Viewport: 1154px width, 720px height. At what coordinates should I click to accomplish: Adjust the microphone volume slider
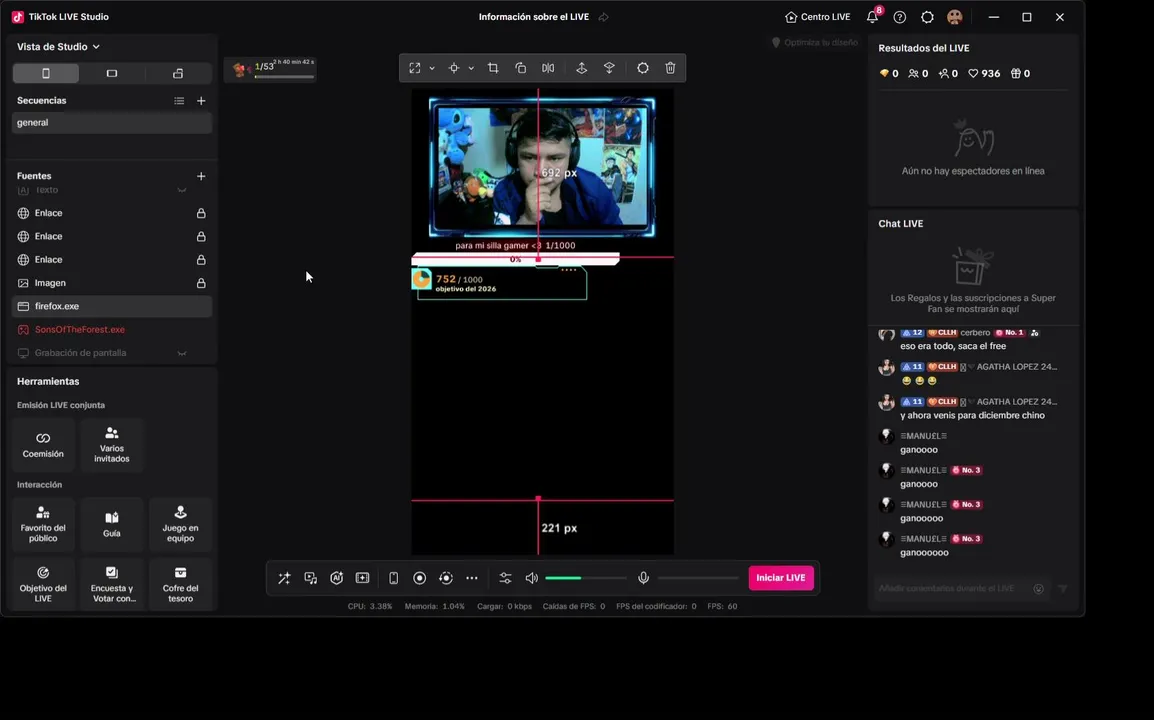coord(698,579)
